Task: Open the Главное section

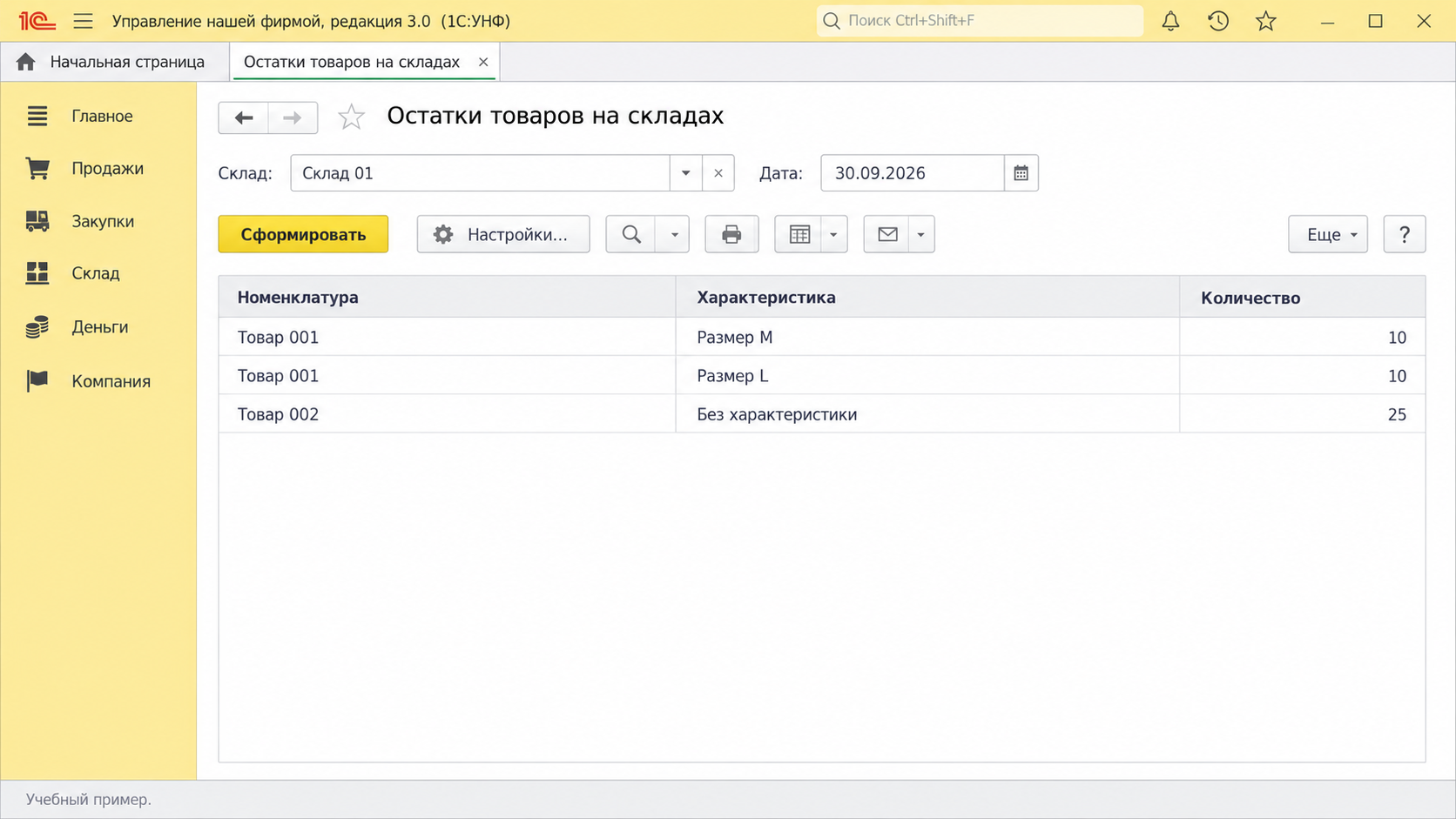Action: click(98, 116)
